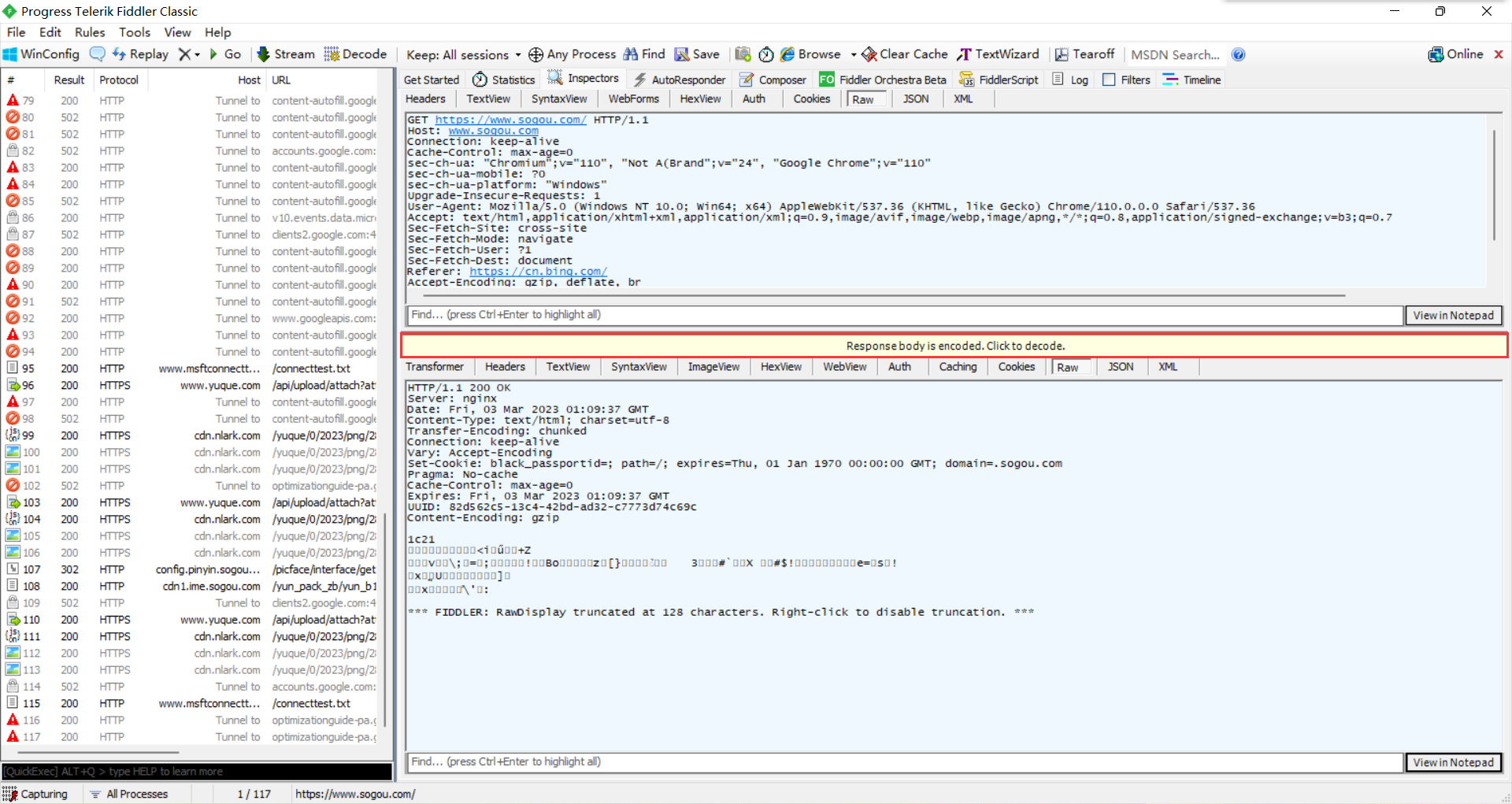Select session 79 warning row
The height and width of the screenshot is (804, 1512).
coord(191,101)
